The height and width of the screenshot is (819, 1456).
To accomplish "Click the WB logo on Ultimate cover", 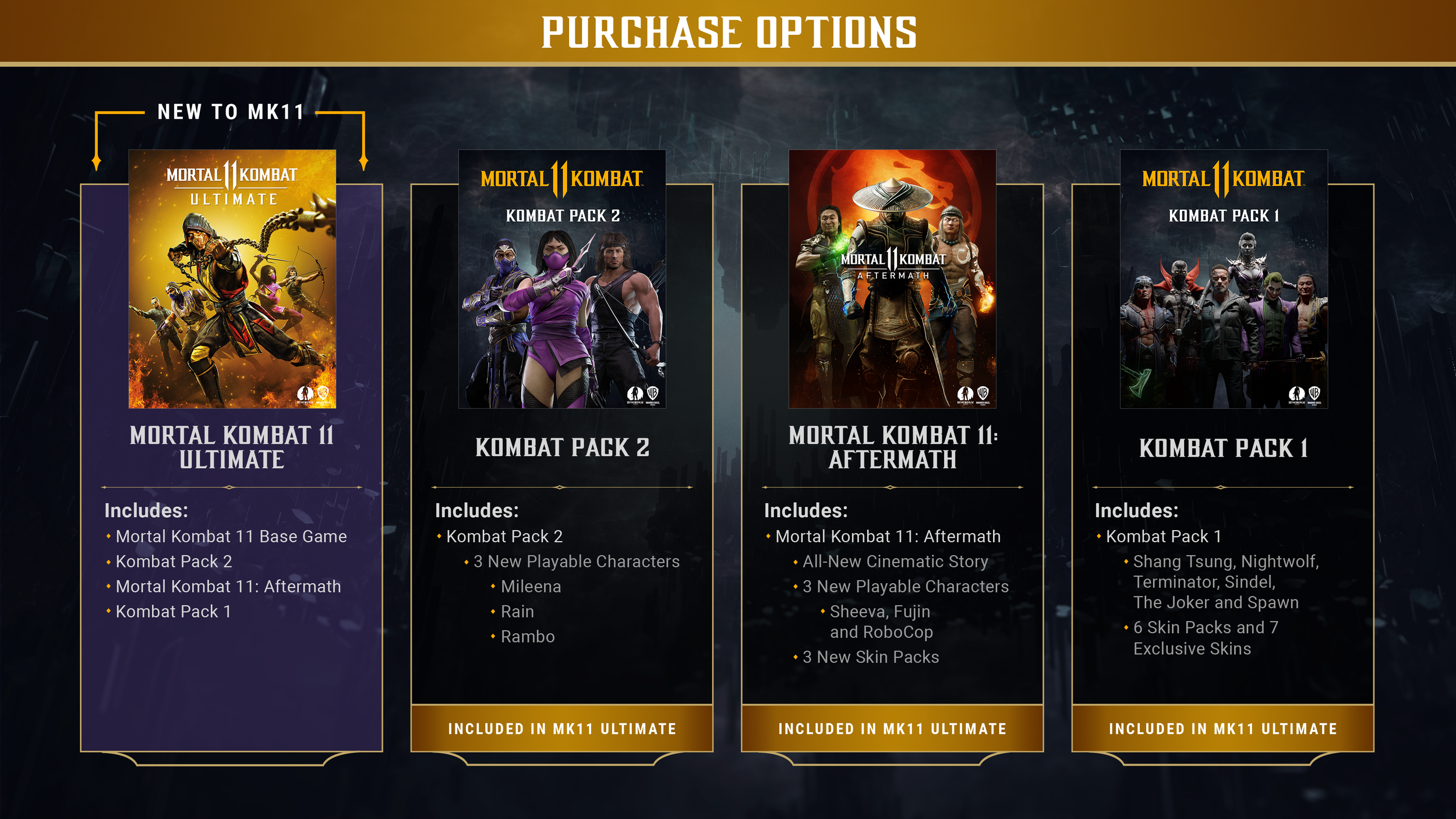I will tap(323, 393).
